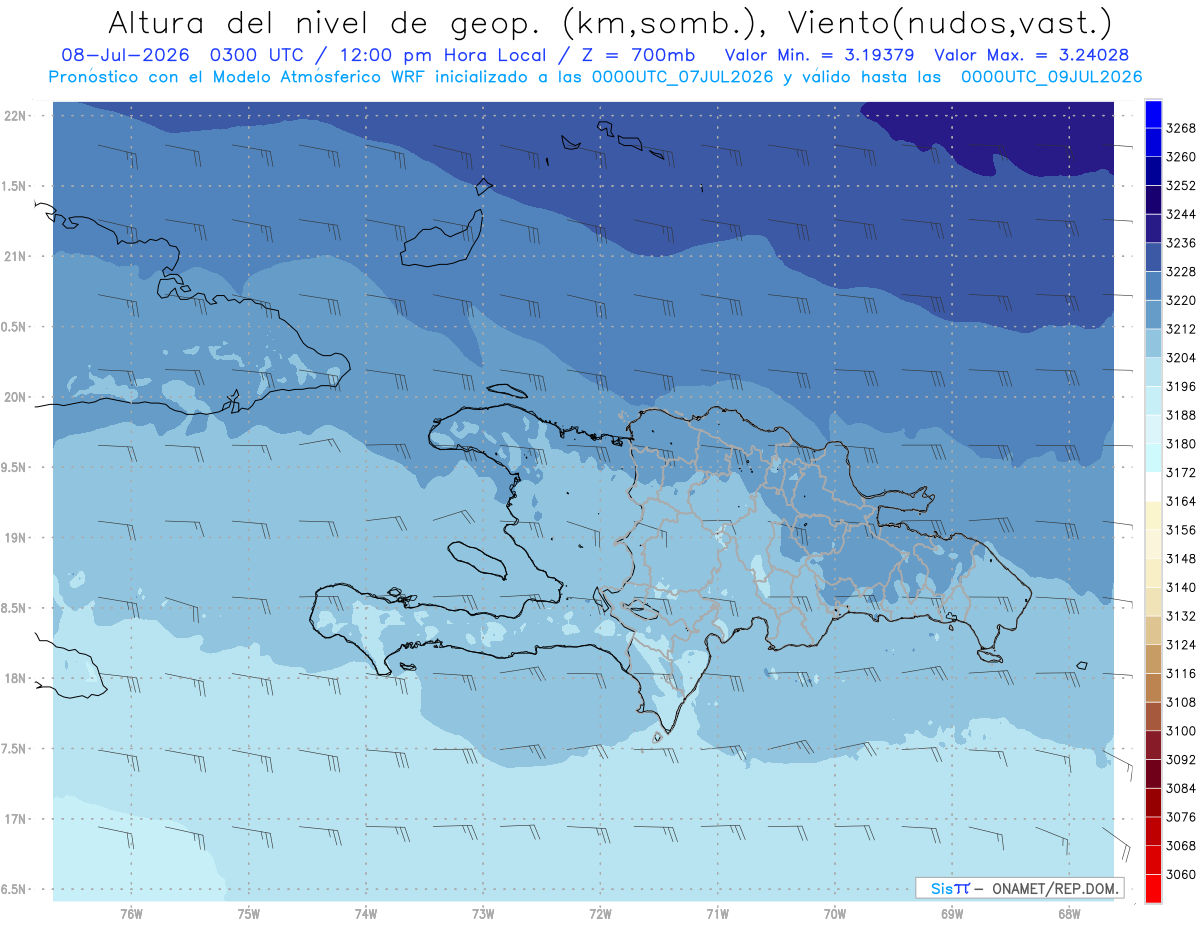Click the 3244 color scale label
Screen dimensions: 1200x927
[1181, 214]
